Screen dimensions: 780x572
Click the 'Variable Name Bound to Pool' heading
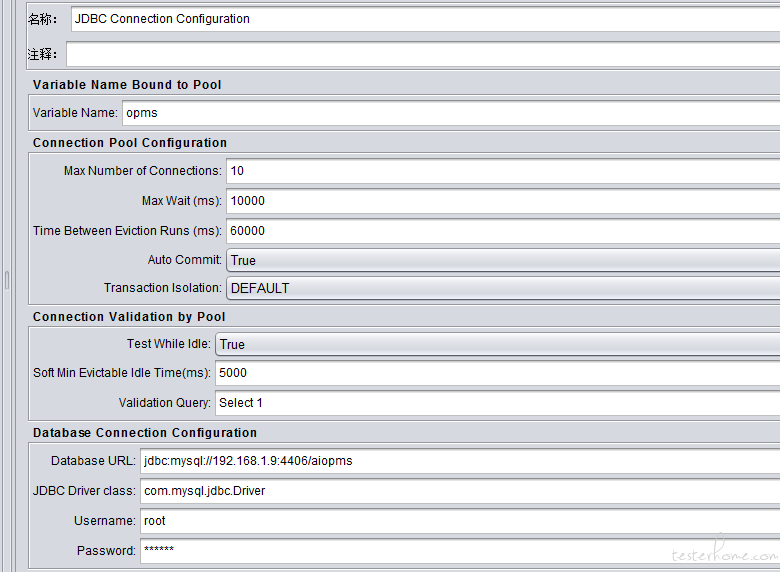(x=127, y=85)
